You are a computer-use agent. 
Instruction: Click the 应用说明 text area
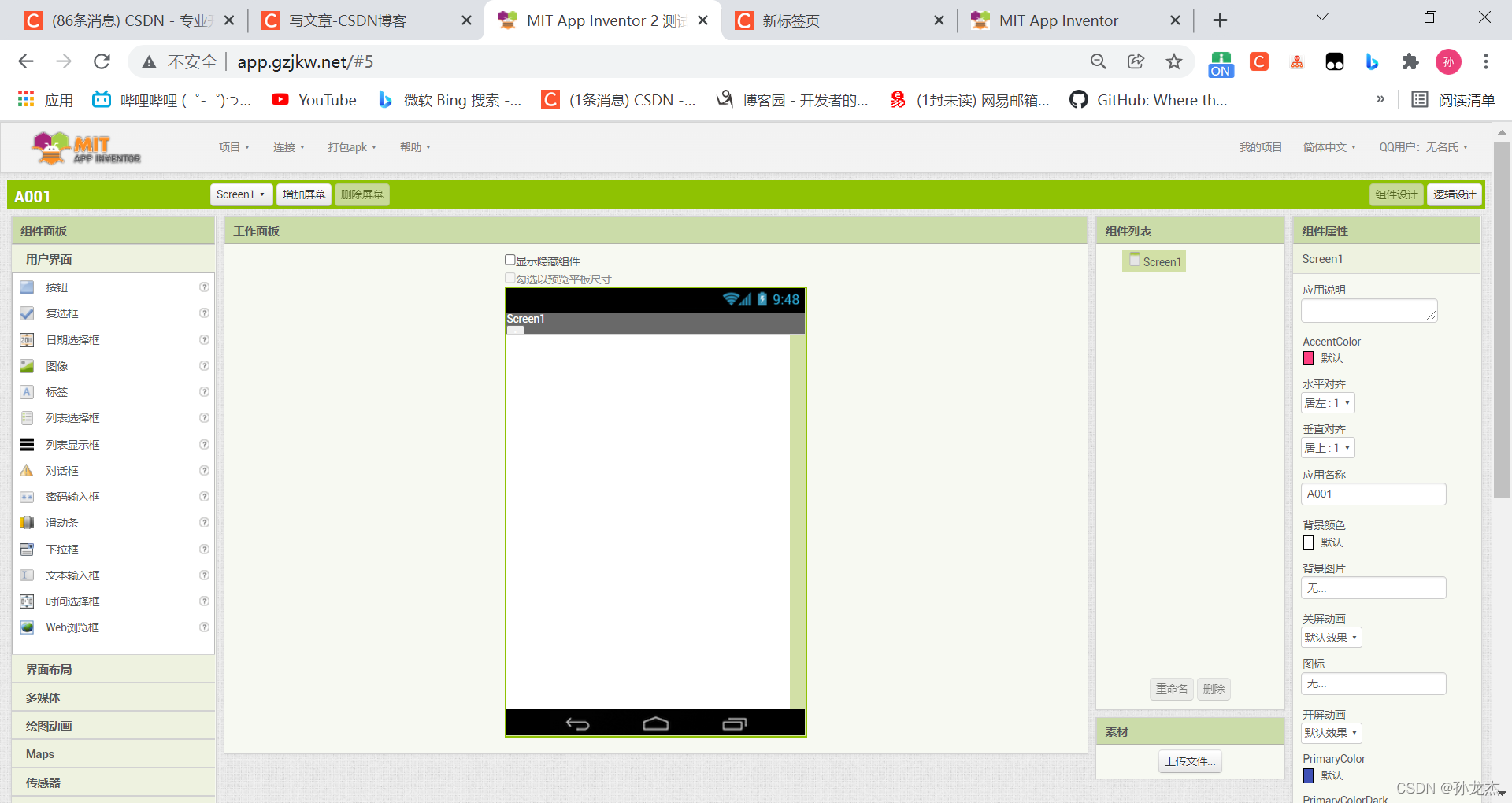(1369, 310)
